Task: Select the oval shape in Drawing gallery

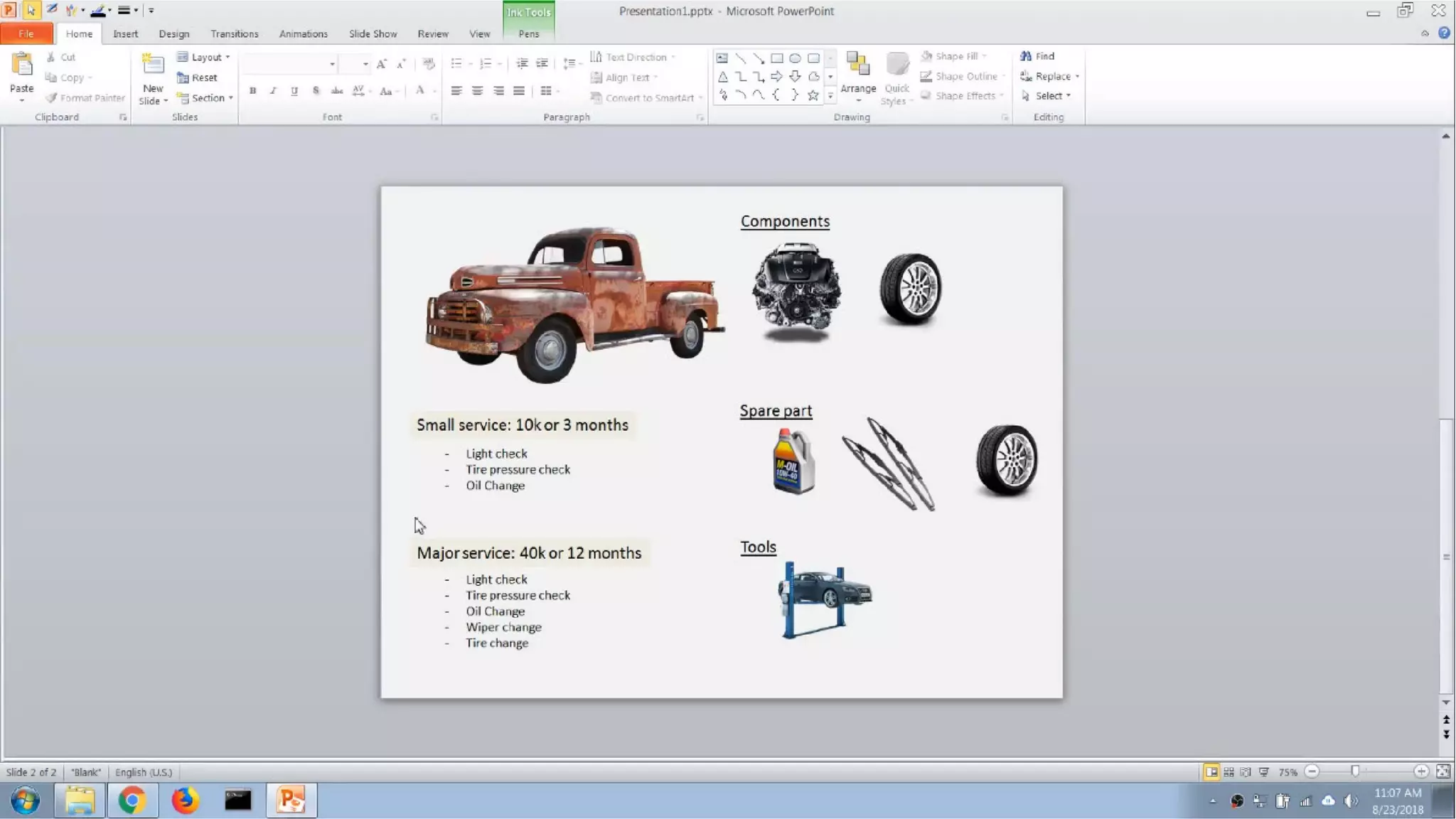Action: [796, 58]
